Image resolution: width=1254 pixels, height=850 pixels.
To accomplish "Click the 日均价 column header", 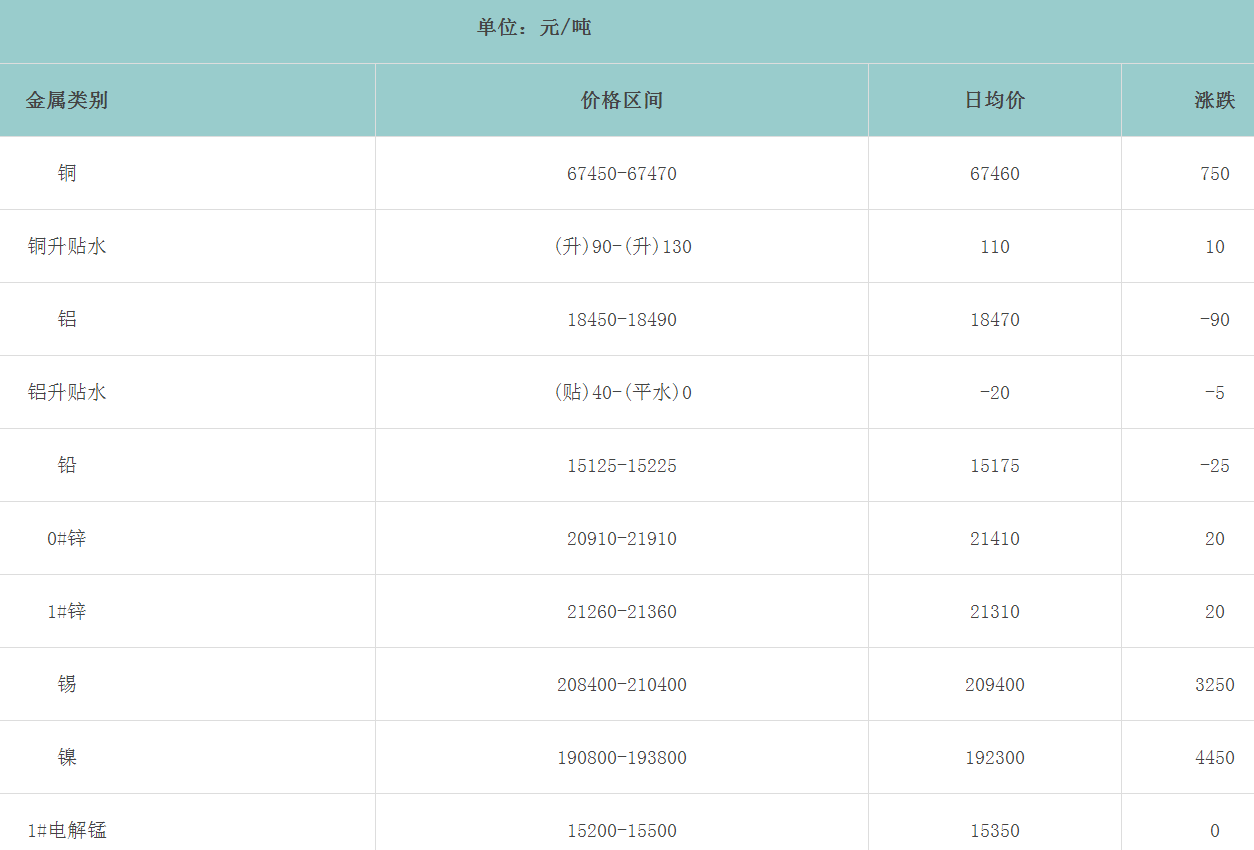I will point(995,101).
